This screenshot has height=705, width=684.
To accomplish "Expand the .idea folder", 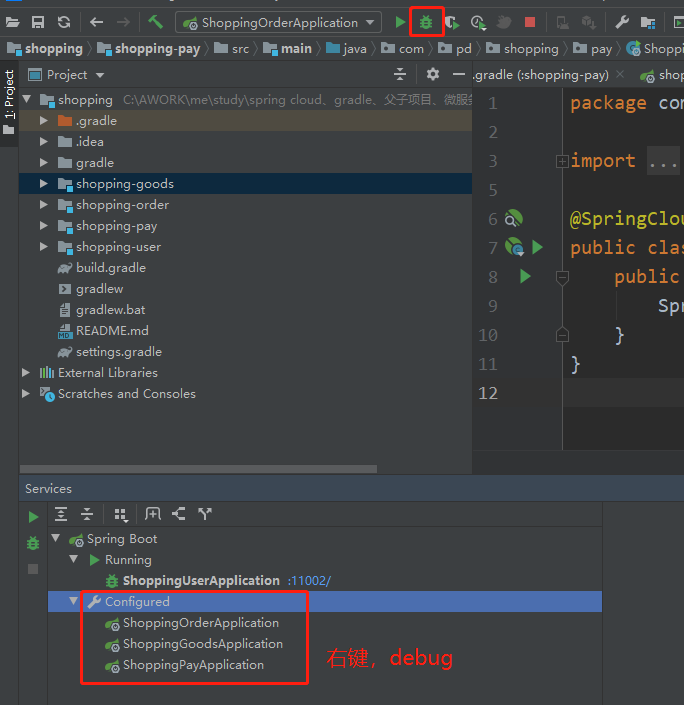I will [x=44, y=142].
